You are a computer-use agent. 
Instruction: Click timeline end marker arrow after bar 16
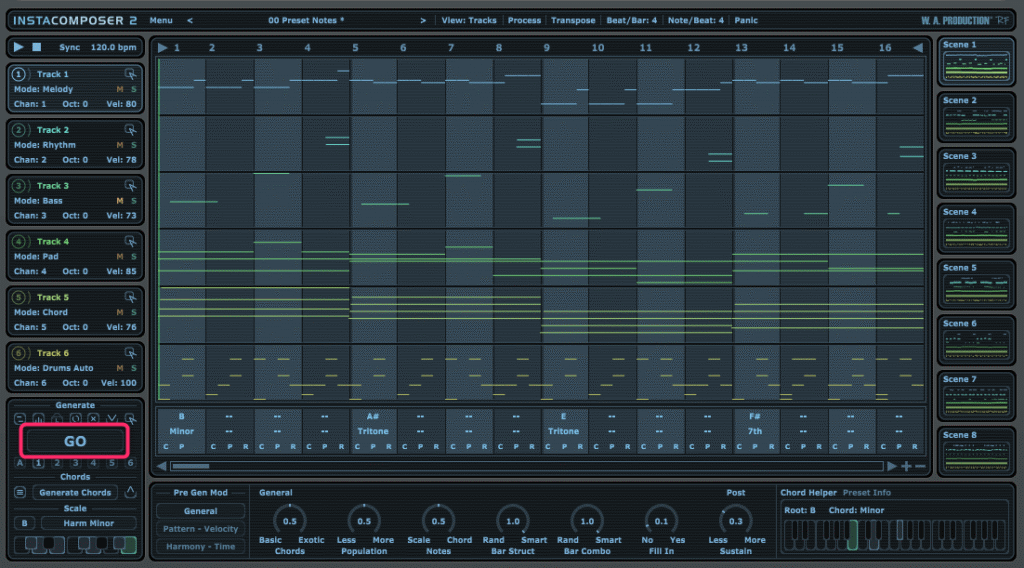tap(918, 48)
